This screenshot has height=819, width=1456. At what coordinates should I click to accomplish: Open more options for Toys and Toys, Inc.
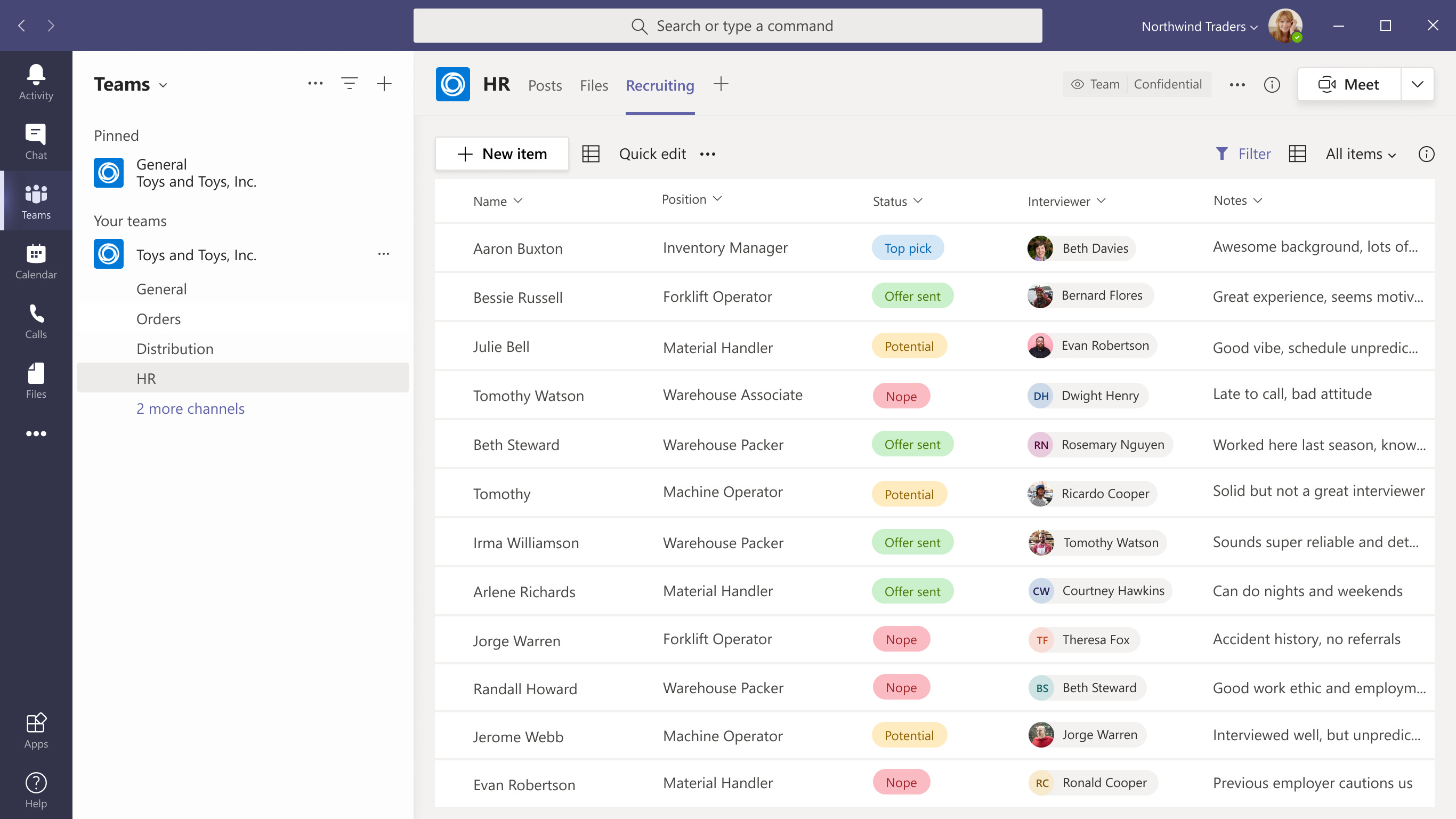pos(385,253)
